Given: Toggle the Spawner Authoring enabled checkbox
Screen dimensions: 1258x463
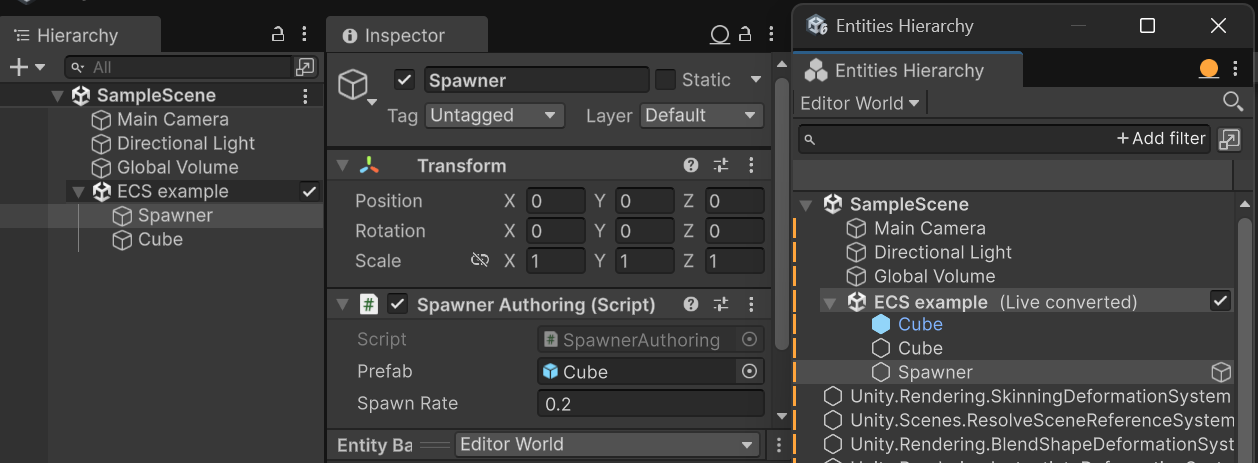Looking at the screenshot, I should (x=398, y=304).
